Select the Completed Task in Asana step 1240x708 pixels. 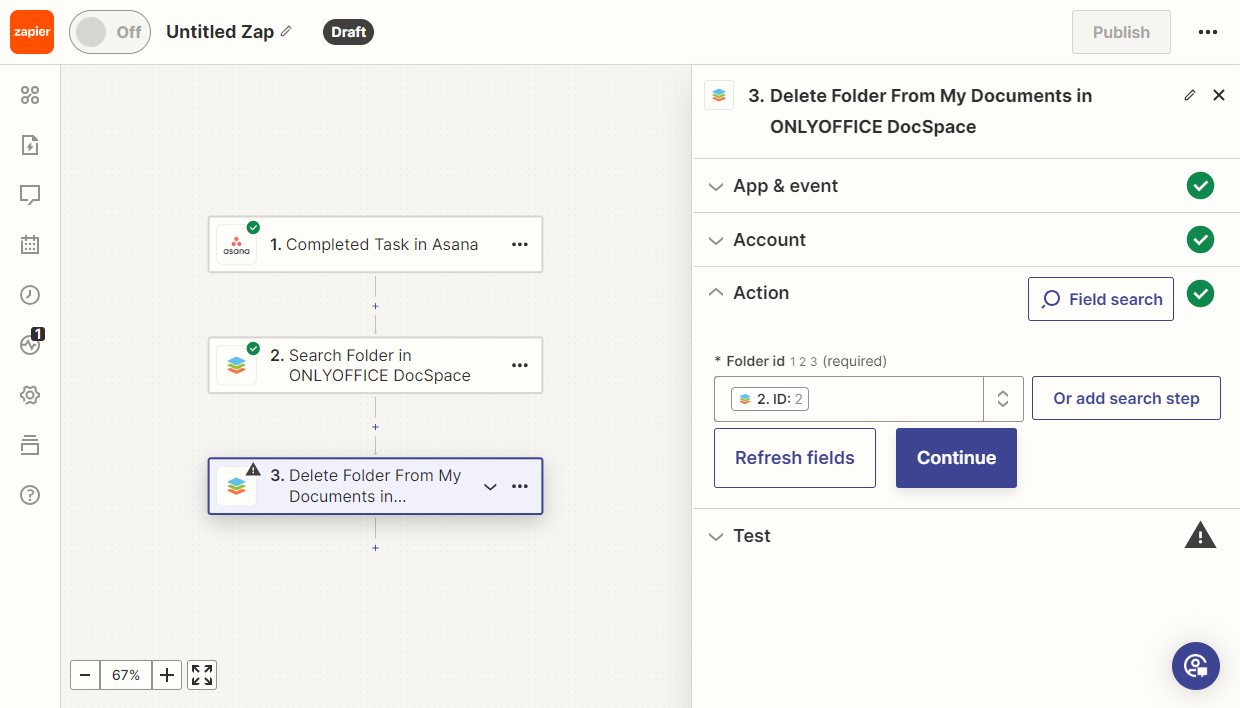[375, 244]
